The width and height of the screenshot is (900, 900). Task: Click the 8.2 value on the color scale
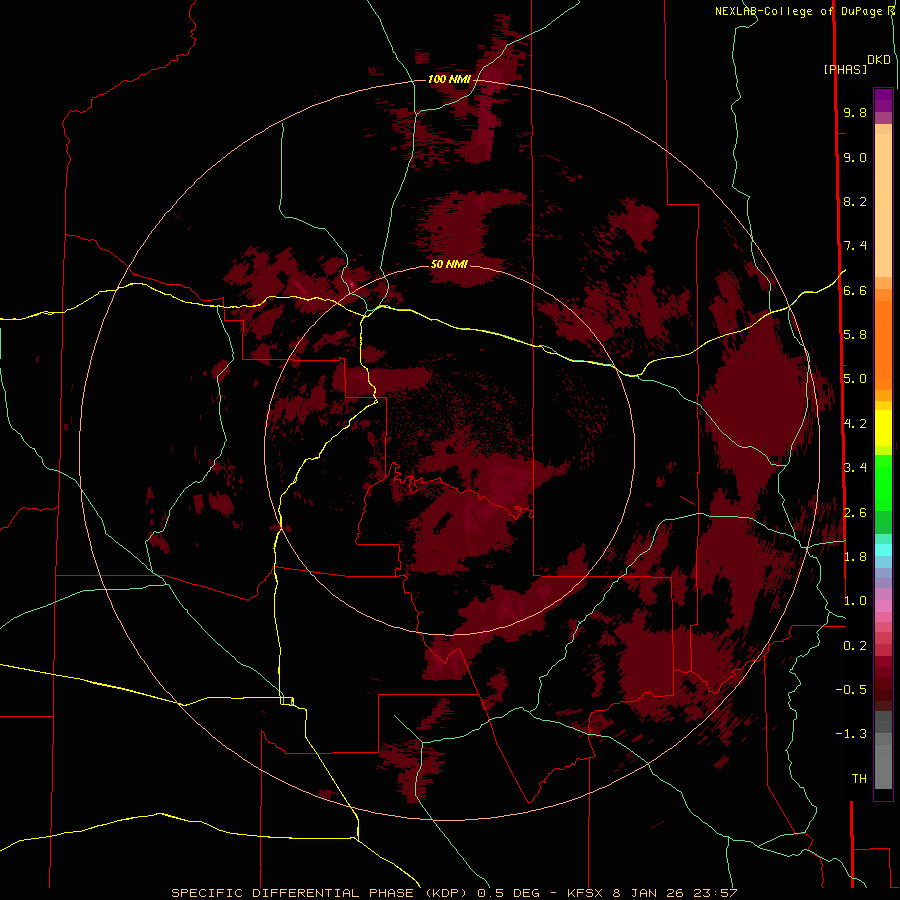point(855,201)
